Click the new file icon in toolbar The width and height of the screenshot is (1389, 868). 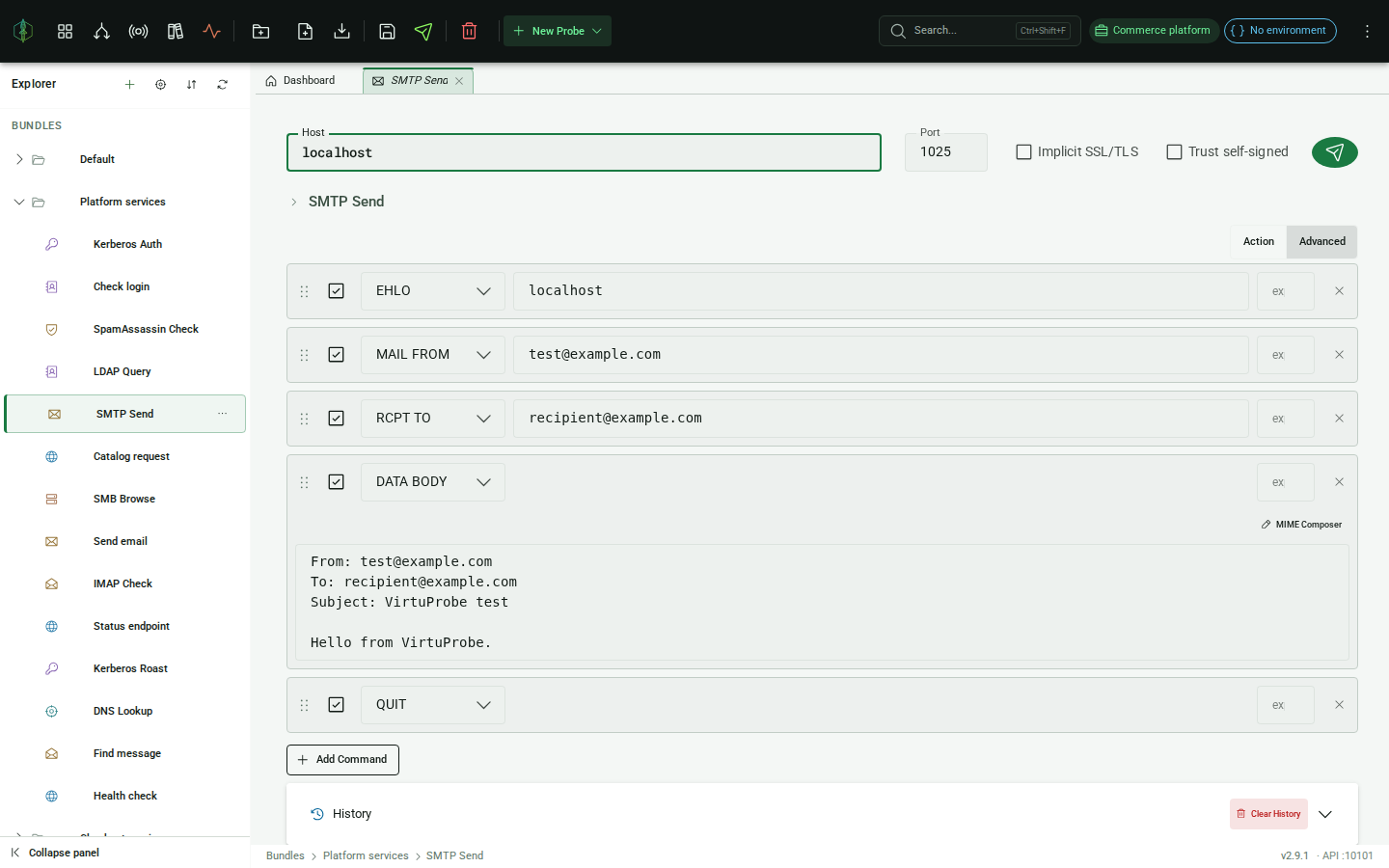click(305, 31)
